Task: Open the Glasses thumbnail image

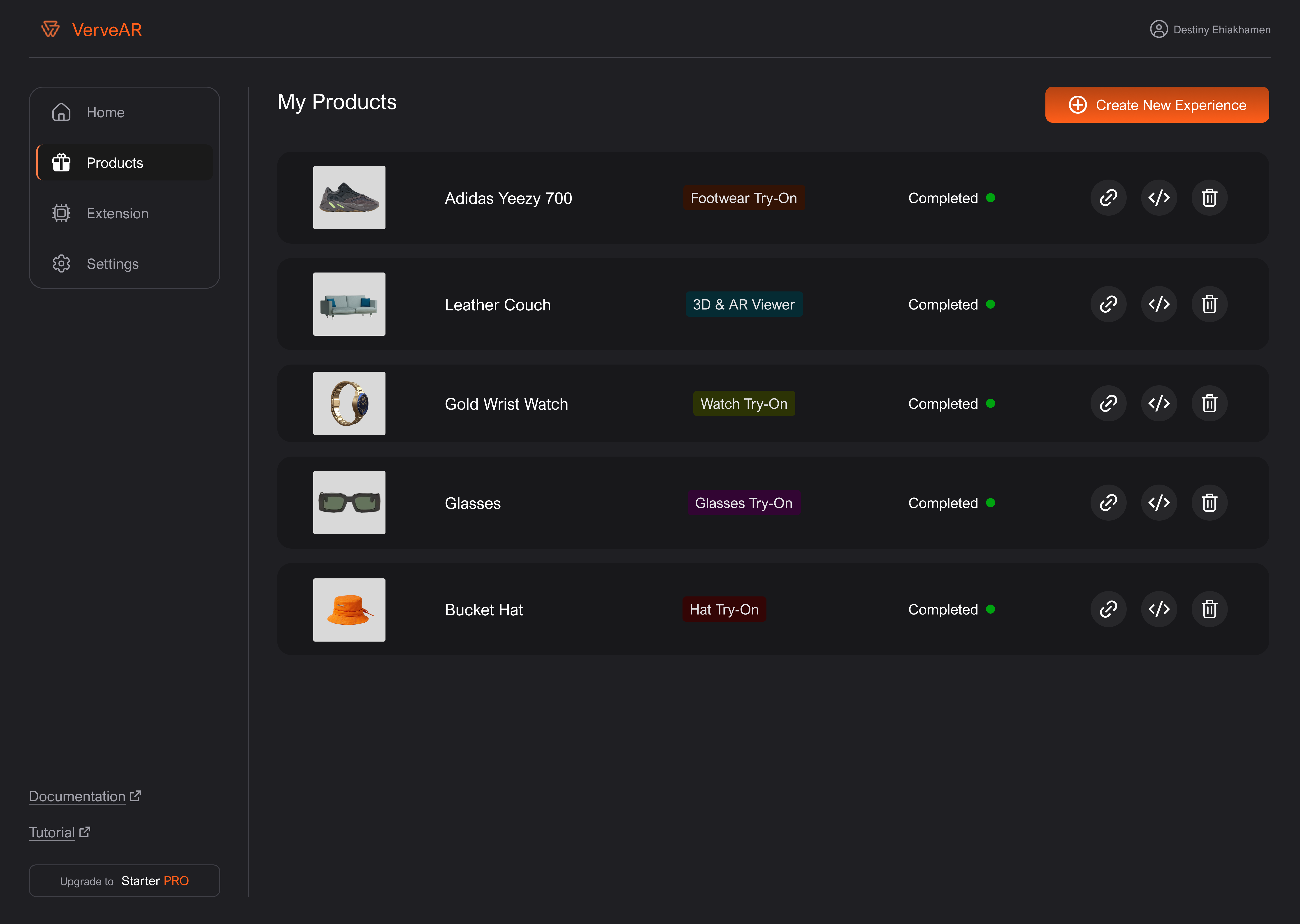Action: [x=349, y=502]
